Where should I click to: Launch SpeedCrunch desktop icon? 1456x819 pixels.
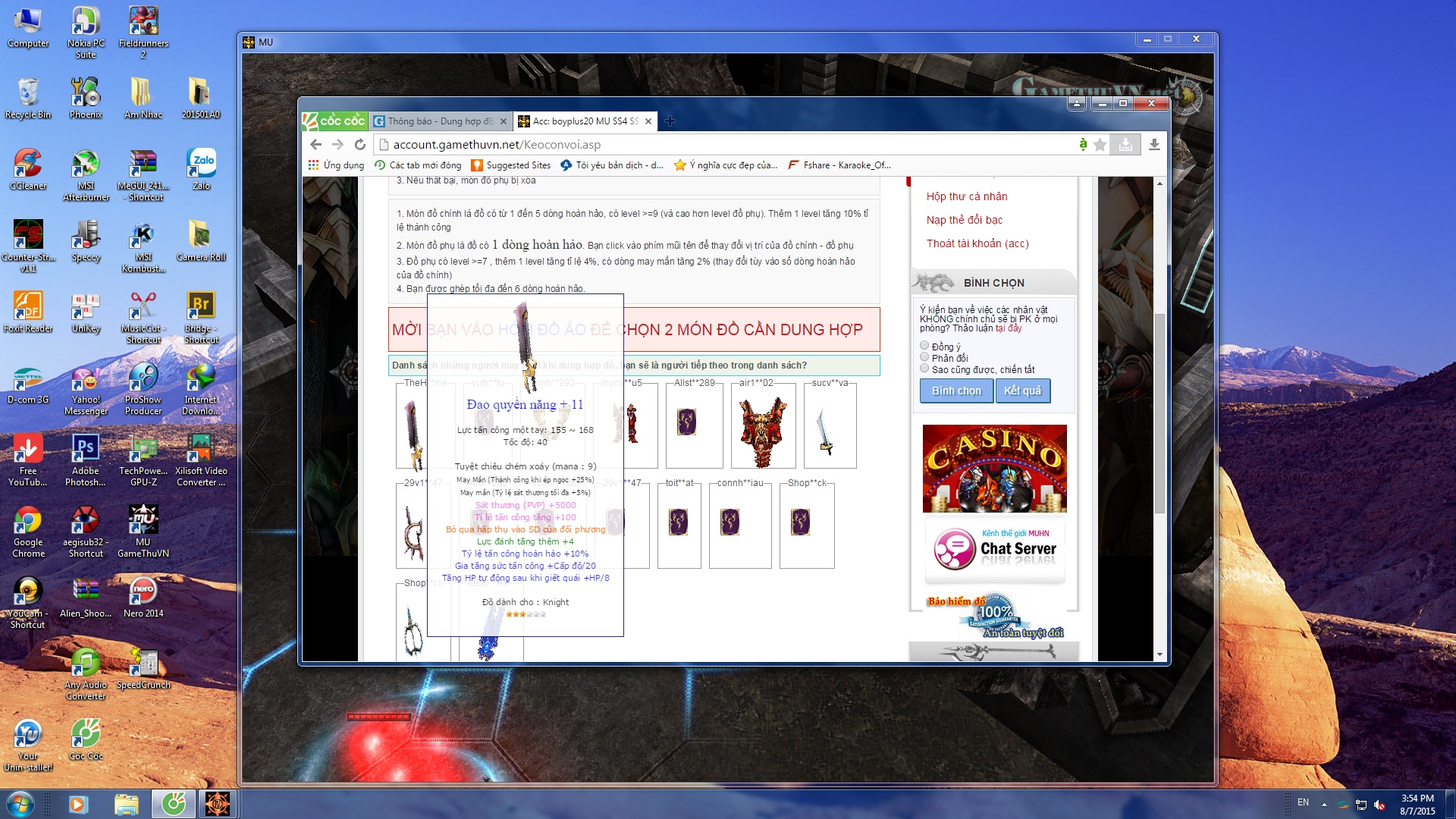143,669
